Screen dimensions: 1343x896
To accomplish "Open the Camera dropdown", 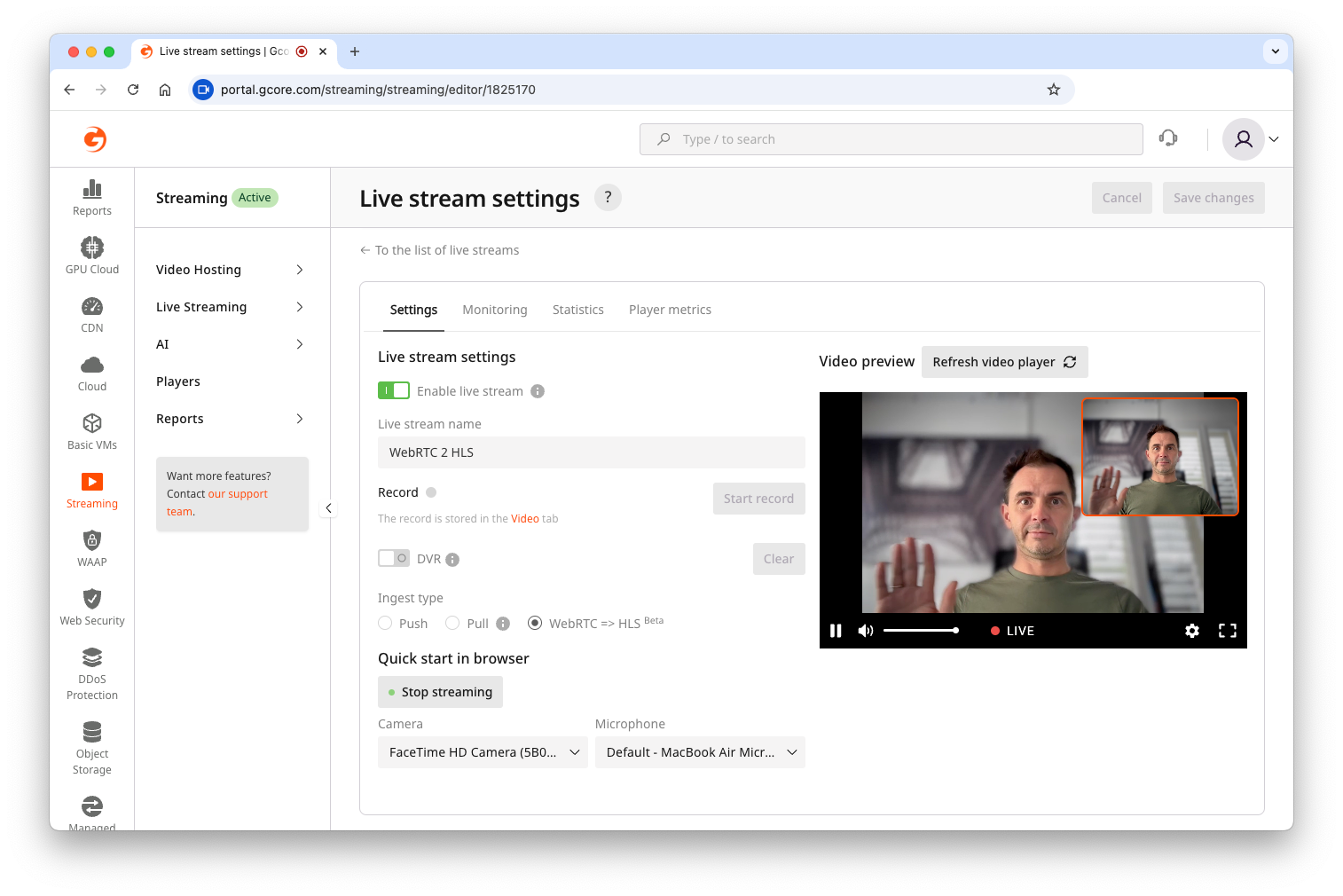I will click(x=483, y=752).
